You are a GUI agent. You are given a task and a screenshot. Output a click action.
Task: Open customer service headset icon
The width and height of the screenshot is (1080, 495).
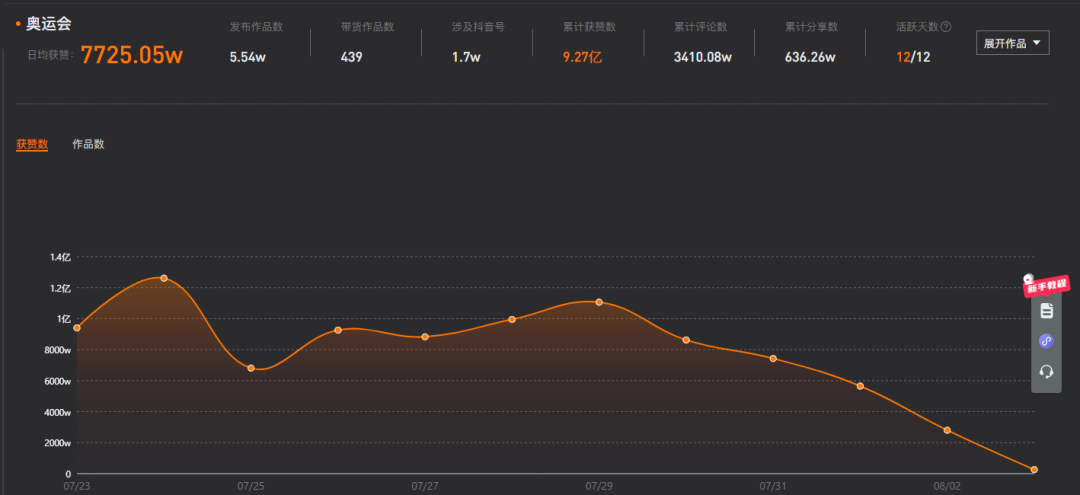click(1046, 372)
